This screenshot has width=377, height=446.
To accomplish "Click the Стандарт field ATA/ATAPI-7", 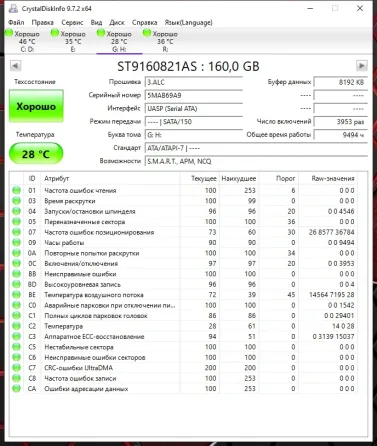I will pyautogui.click(x=256, y=148).
